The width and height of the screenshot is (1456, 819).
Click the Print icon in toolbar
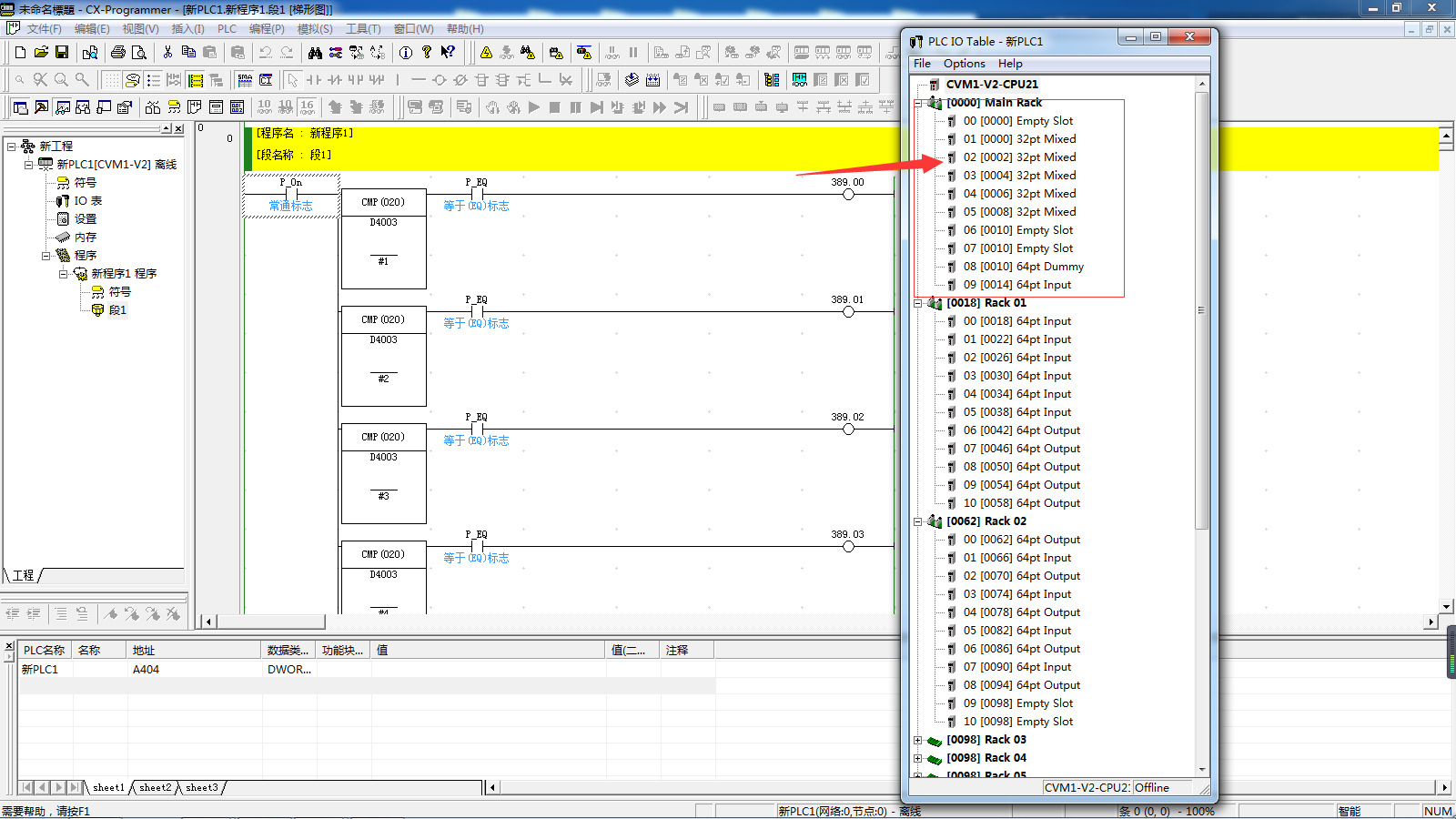click(117, 53)
